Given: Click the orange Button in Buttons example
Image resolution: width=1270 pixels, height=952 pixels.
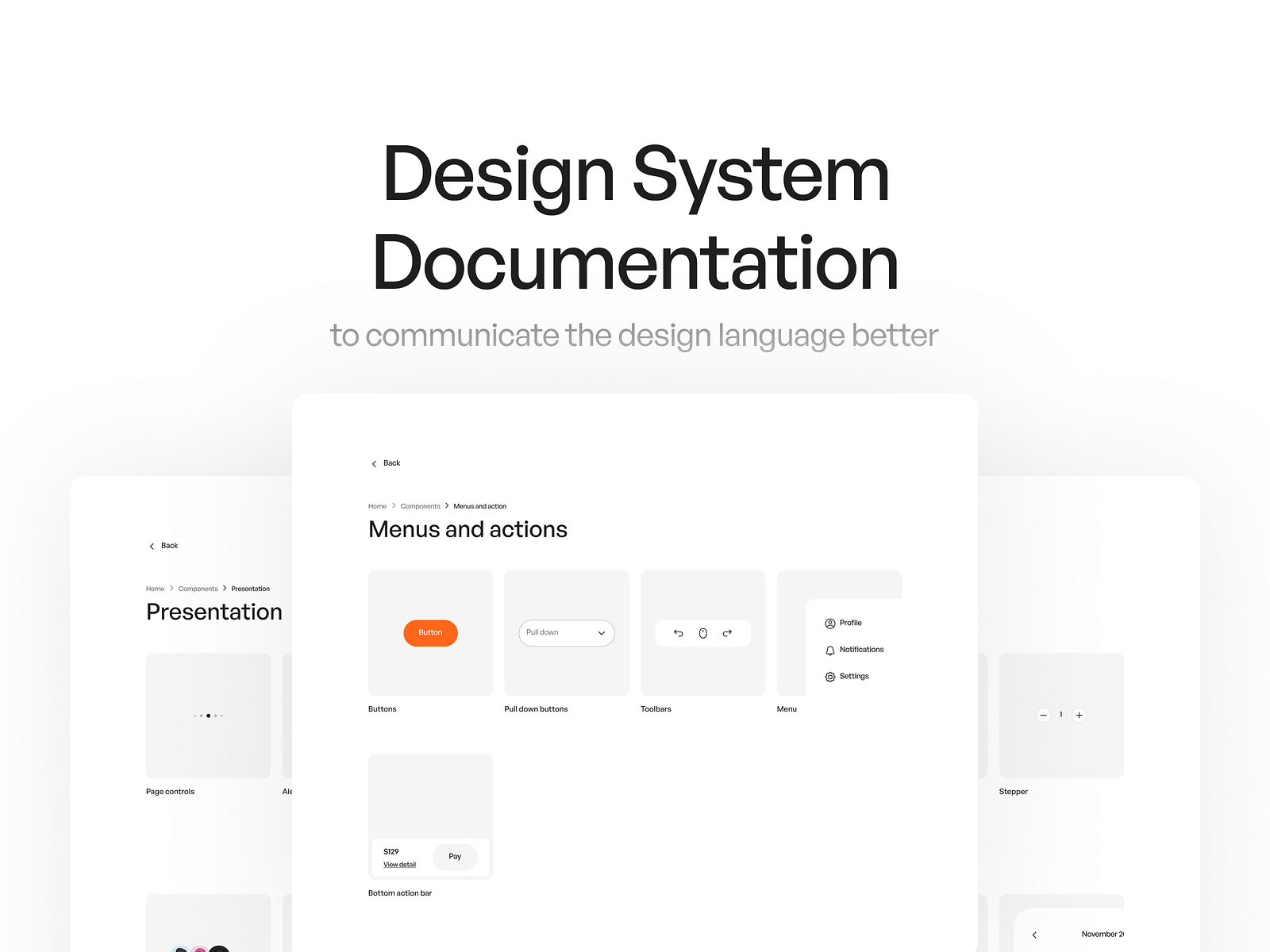Looking at the screenshot, I should (430, 632).
